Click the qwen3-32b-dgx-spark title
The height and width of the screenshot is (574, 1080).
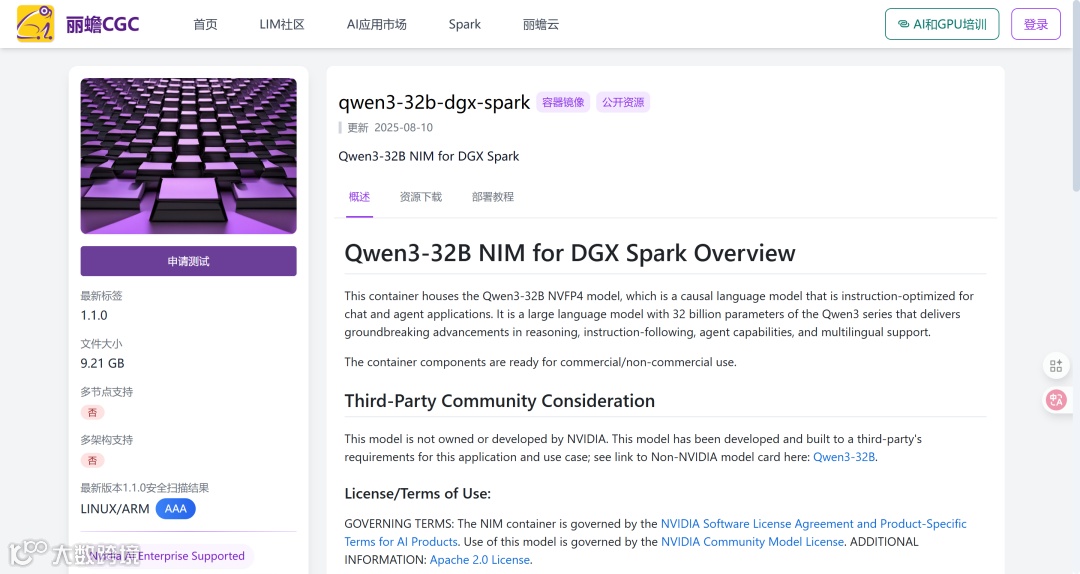[x=434, y=102]
